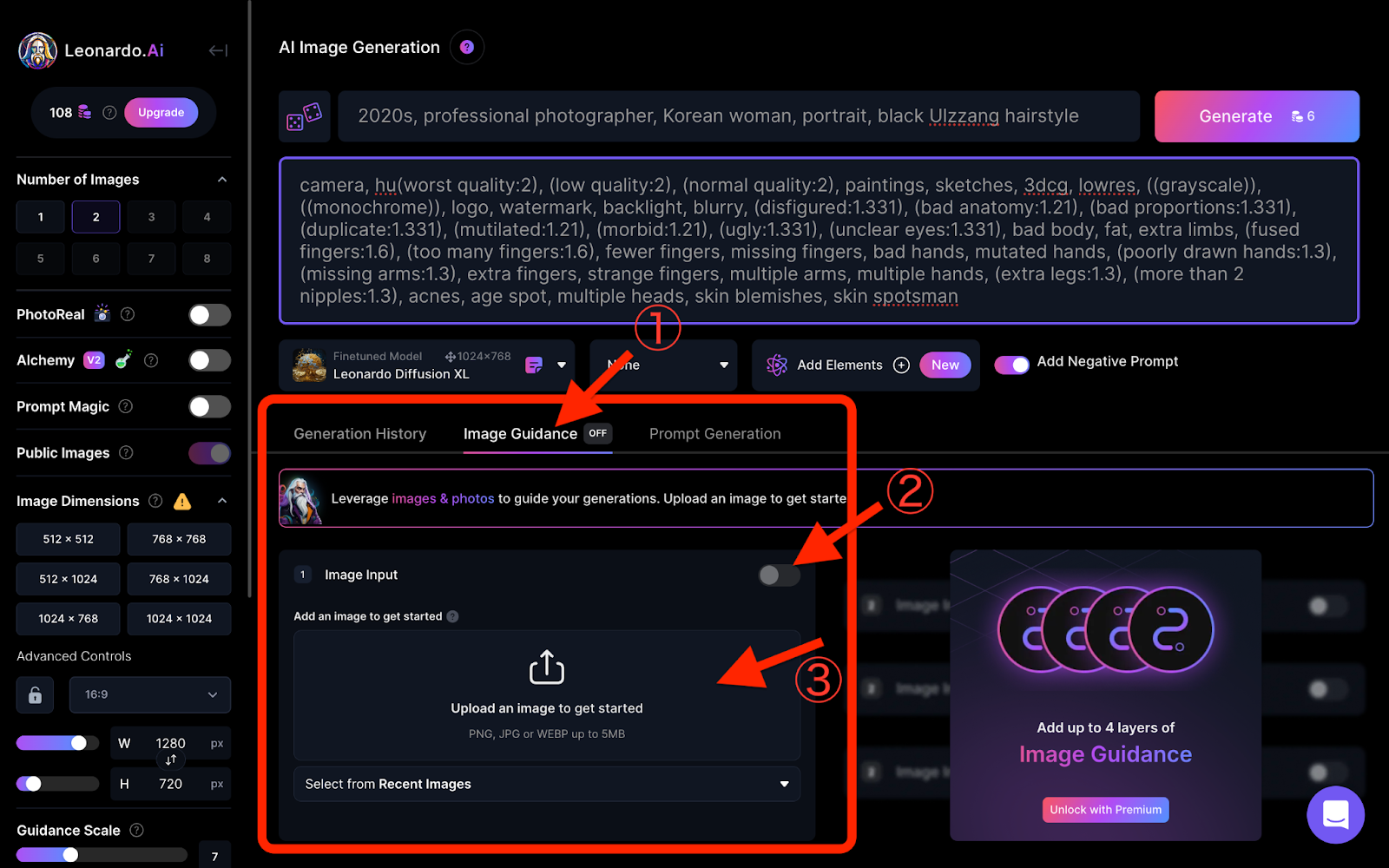
Task: Swap width and height with the arrows icon
Action: coord(171,759)
